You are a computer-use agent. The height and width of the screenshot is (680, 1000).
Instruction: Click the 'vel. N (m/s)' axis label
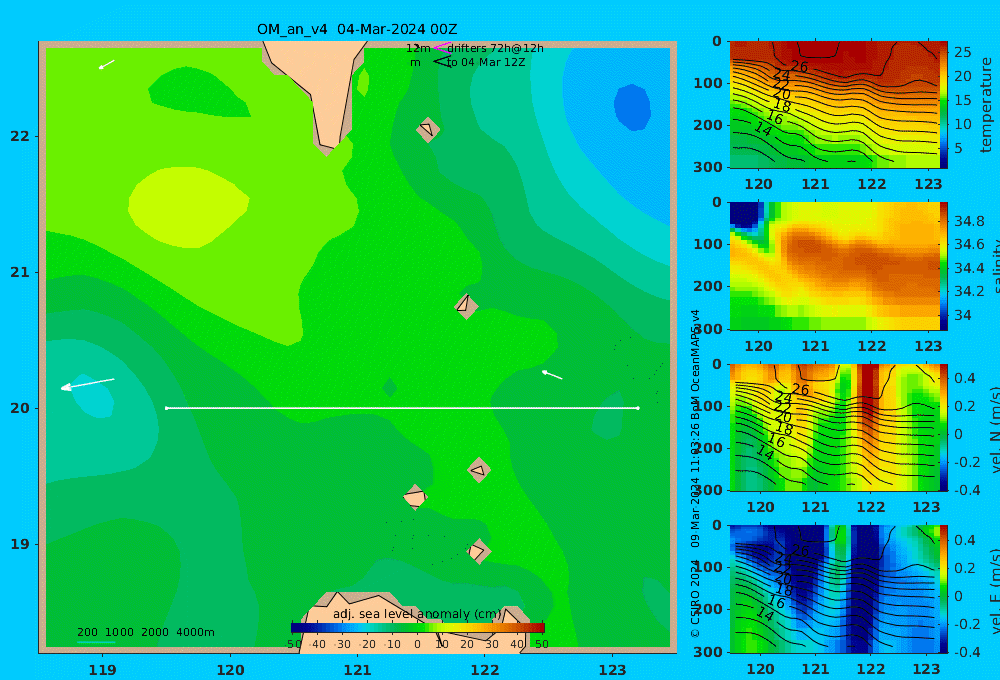coord(994,429)
